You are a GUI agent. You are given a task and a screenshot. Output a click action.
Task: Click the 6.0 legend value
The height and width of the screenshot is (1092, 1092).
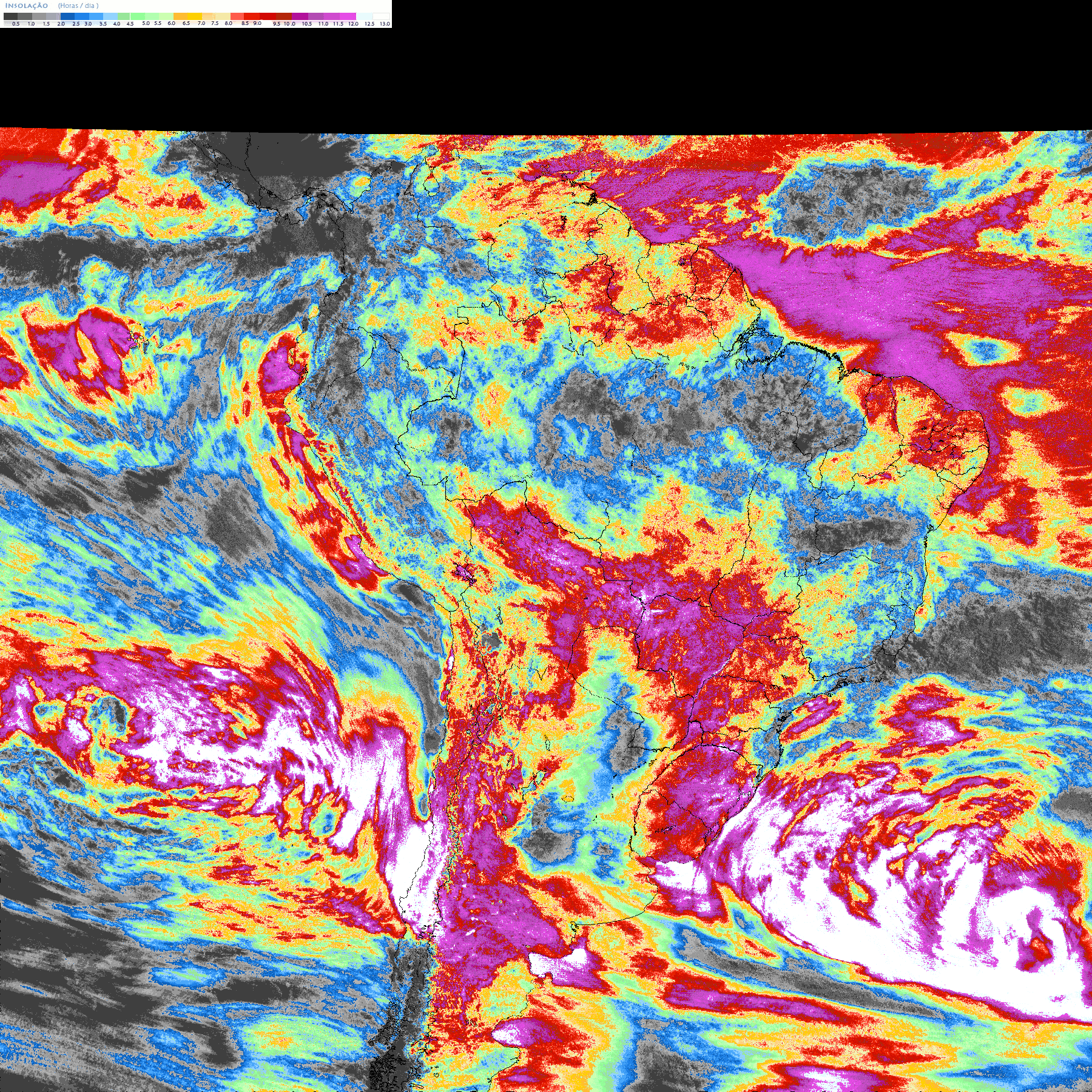coord(172,23)
